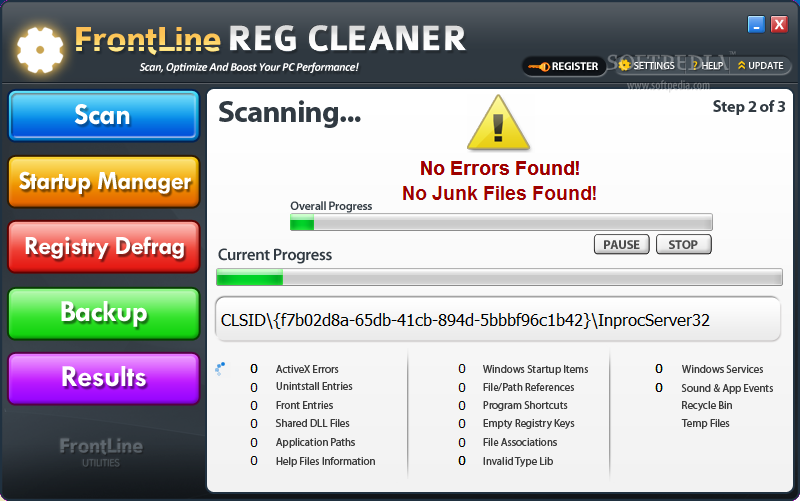Open the Startup Manager section
The width and height of the screenshot is (800, 501).
(104, 182)
